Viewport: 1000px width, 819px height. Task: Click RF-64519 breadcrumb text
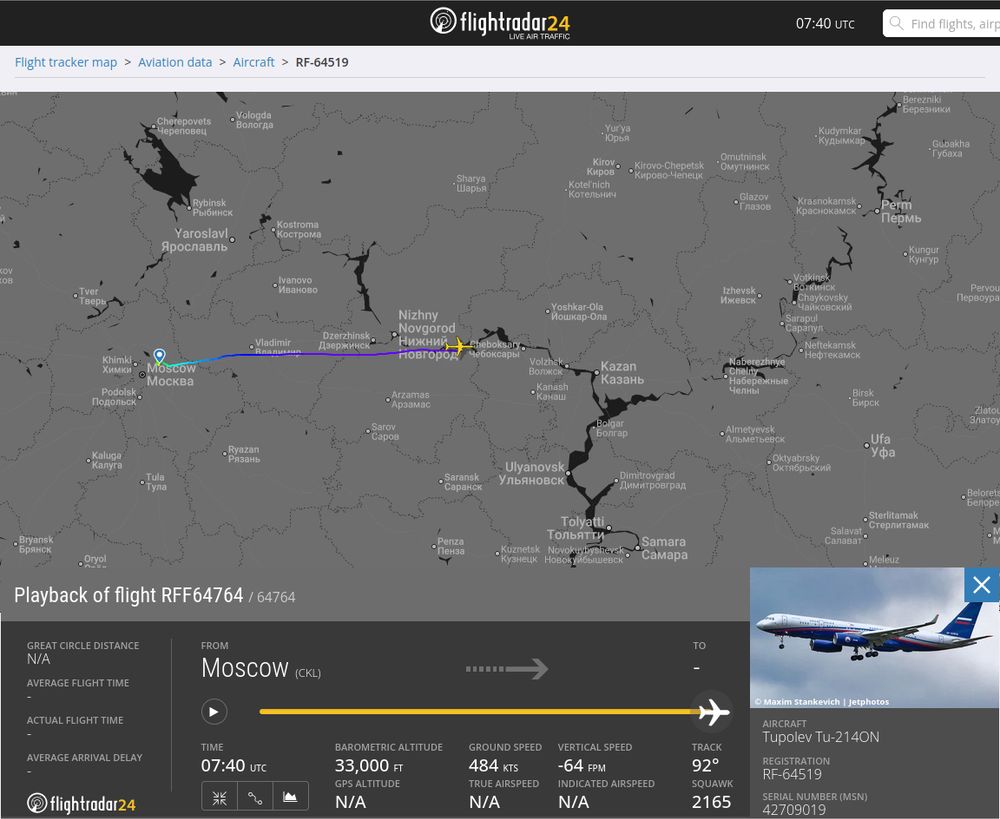(x=322, y=62)
